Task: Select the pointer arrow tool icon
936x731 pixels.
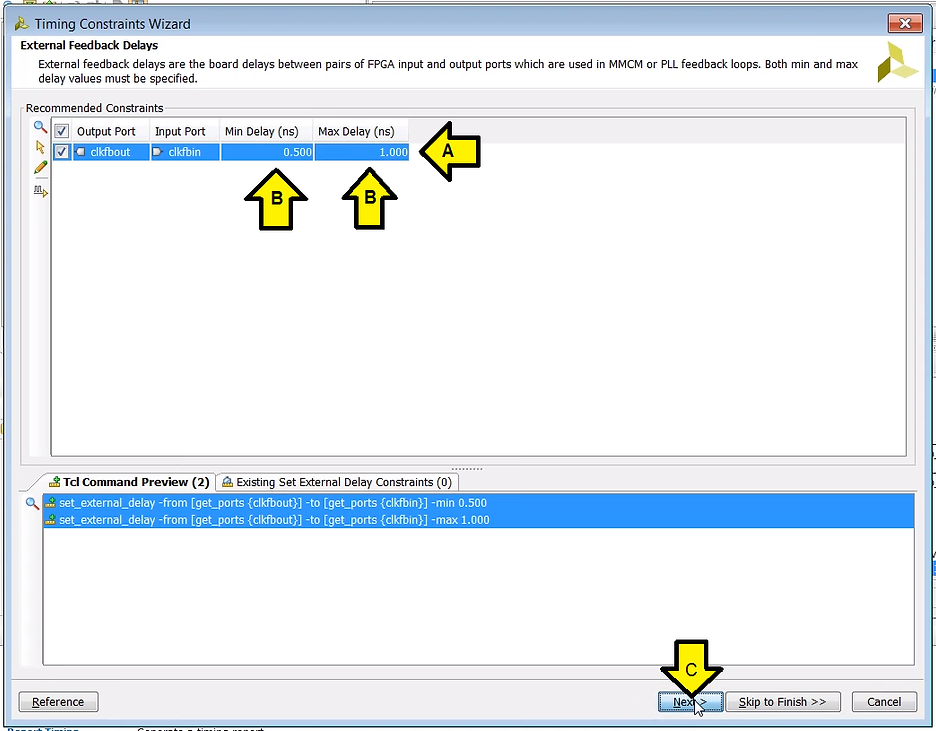Action: click(41, 147)
